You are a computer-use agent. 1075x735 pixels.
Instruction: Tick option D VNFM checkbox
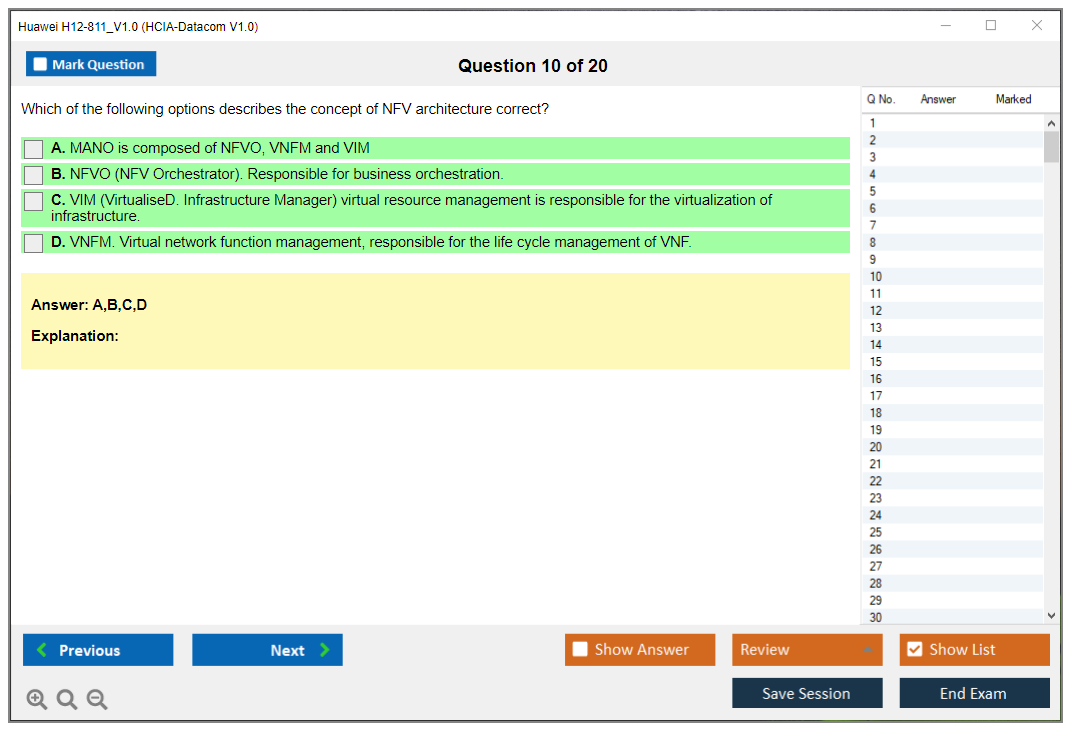[34, 243]
